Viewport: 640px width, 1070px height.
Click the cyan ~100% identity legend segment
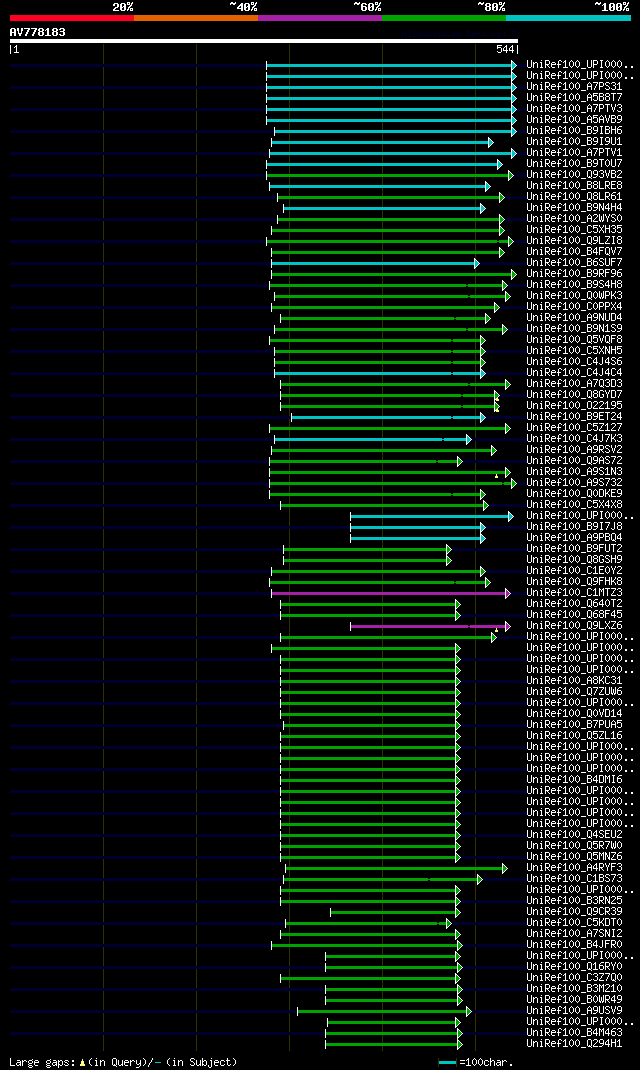(x=568, y=18)
